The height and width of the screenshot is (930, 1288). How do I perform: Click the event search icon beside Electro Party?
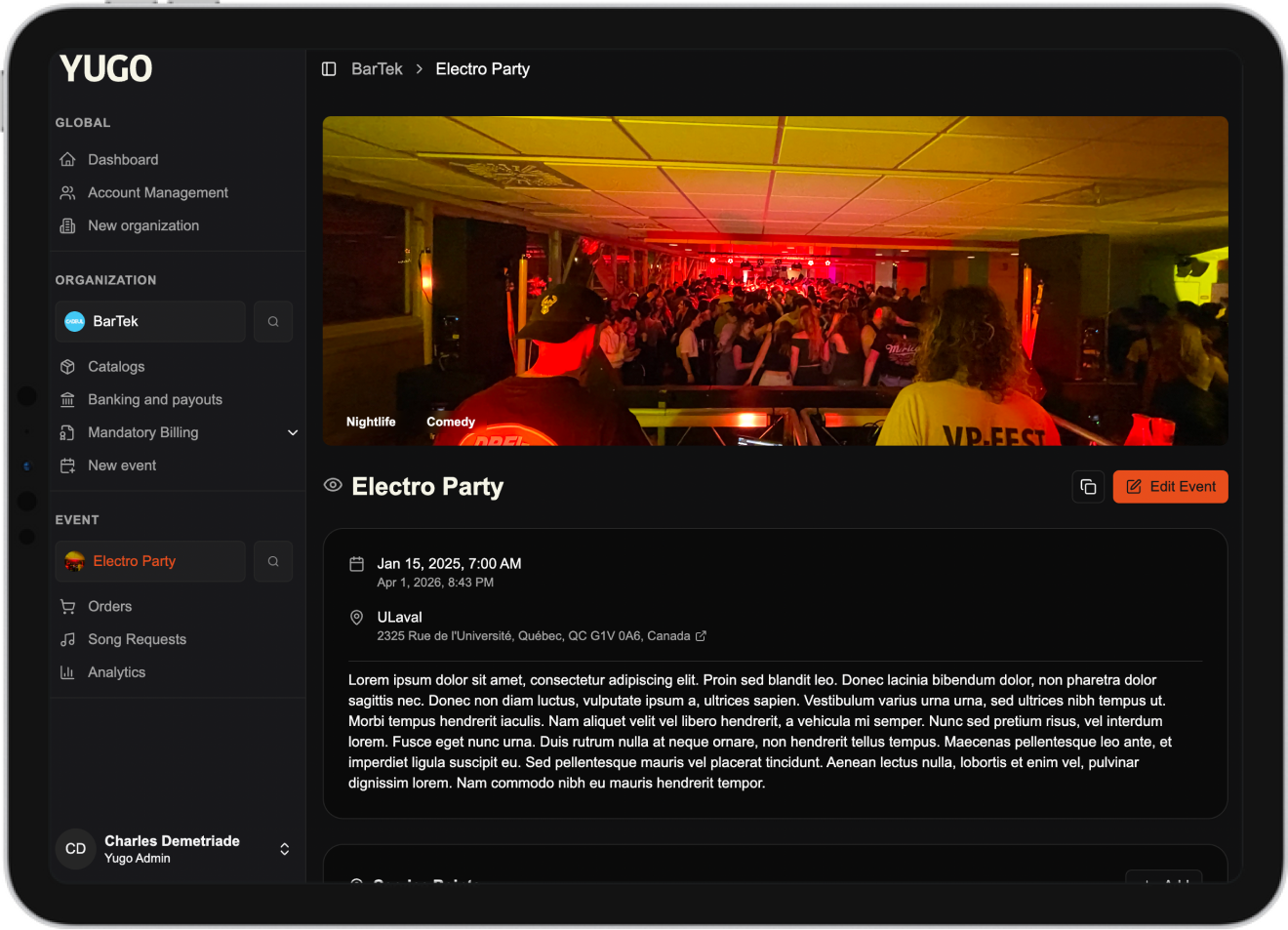tap(273, 562)
